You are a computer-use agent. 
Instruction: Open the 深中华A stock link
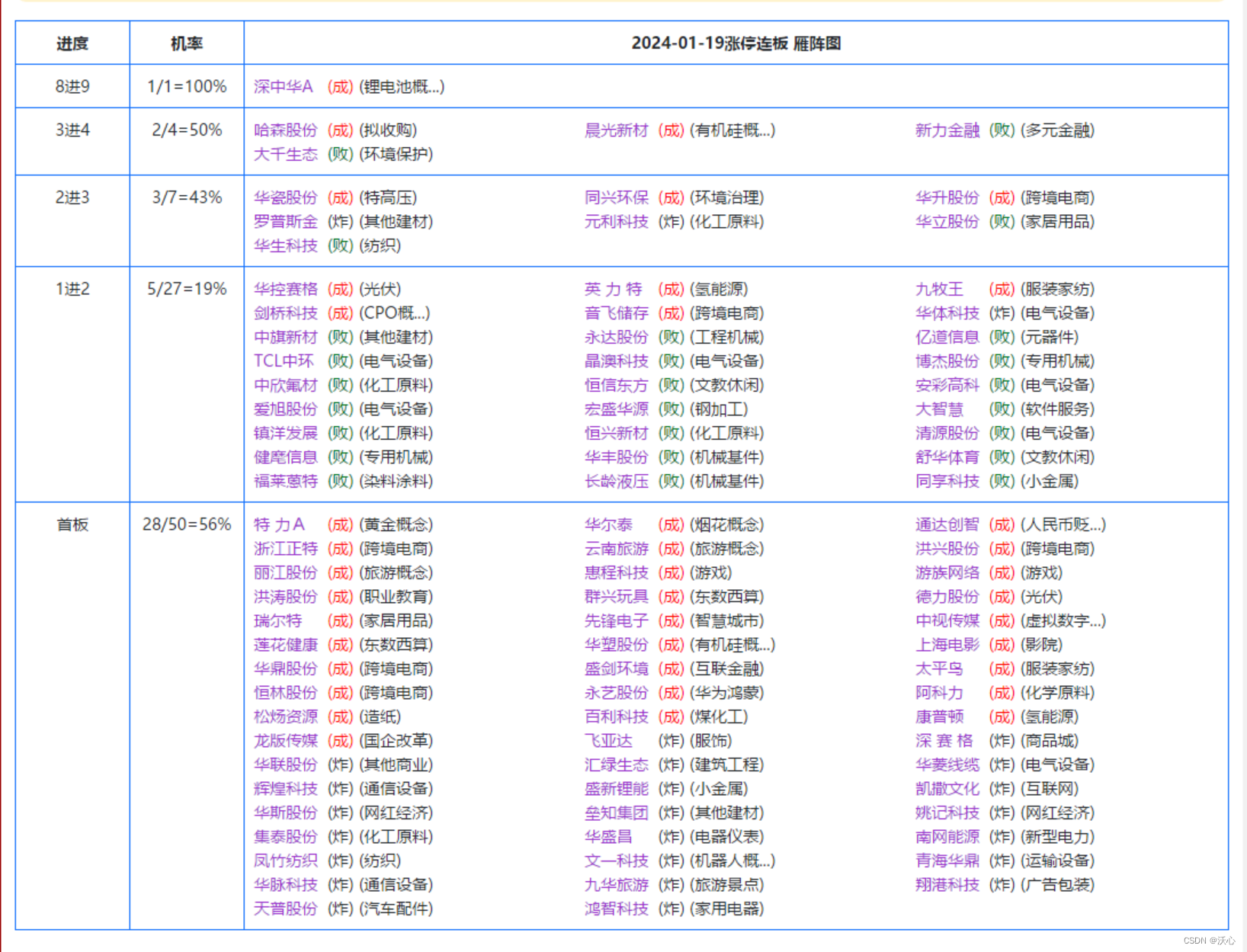284,87
